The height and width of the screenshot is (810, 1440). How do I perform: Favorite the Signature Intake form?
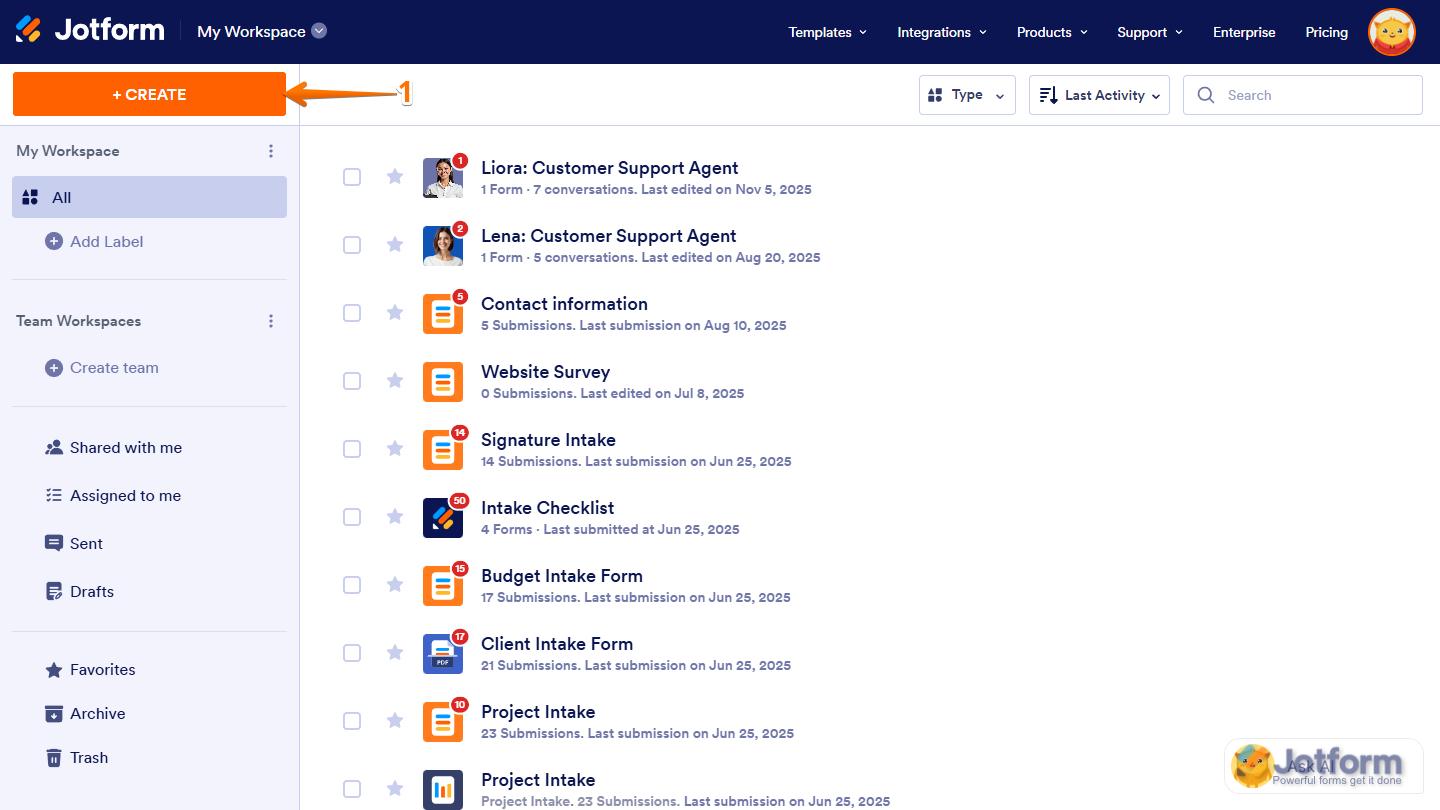coord(394,449)
